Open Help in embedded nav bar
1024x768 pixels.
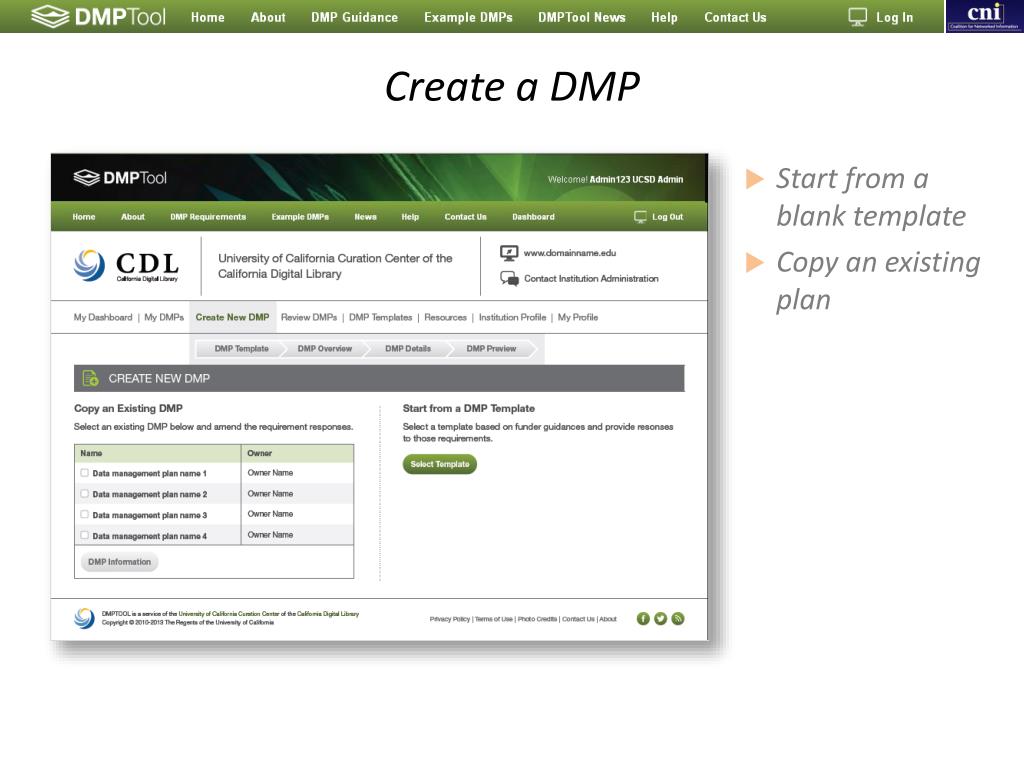410,217
